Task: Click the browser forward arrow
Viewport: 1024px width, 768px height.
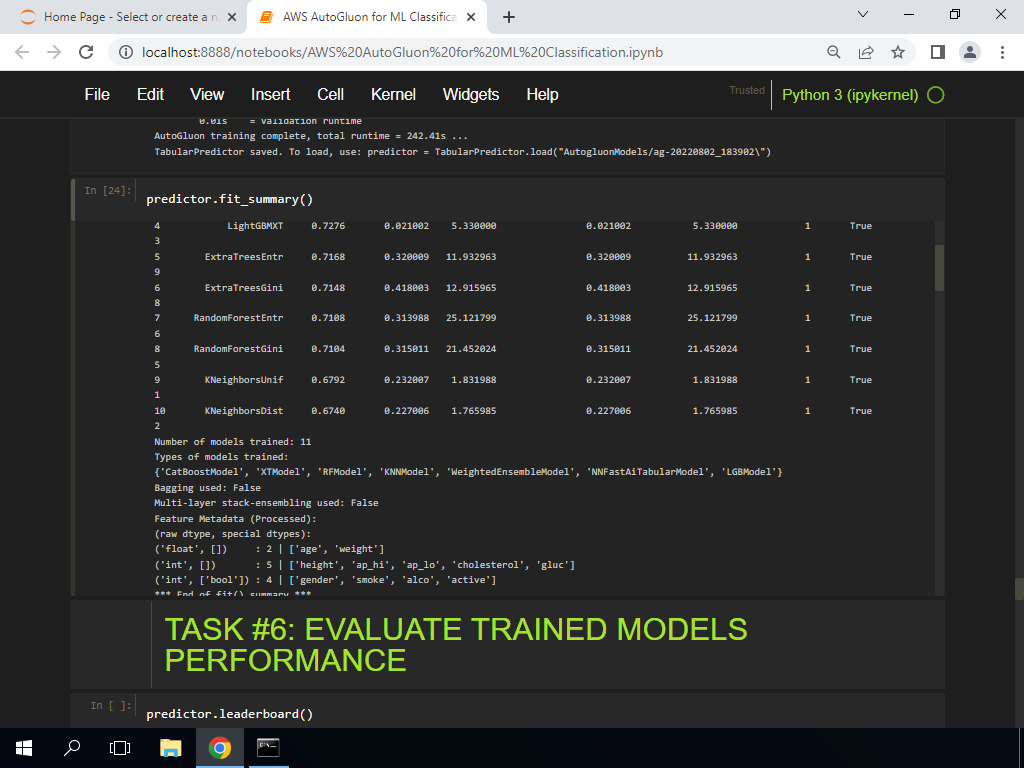Action: tap(54, 52)
